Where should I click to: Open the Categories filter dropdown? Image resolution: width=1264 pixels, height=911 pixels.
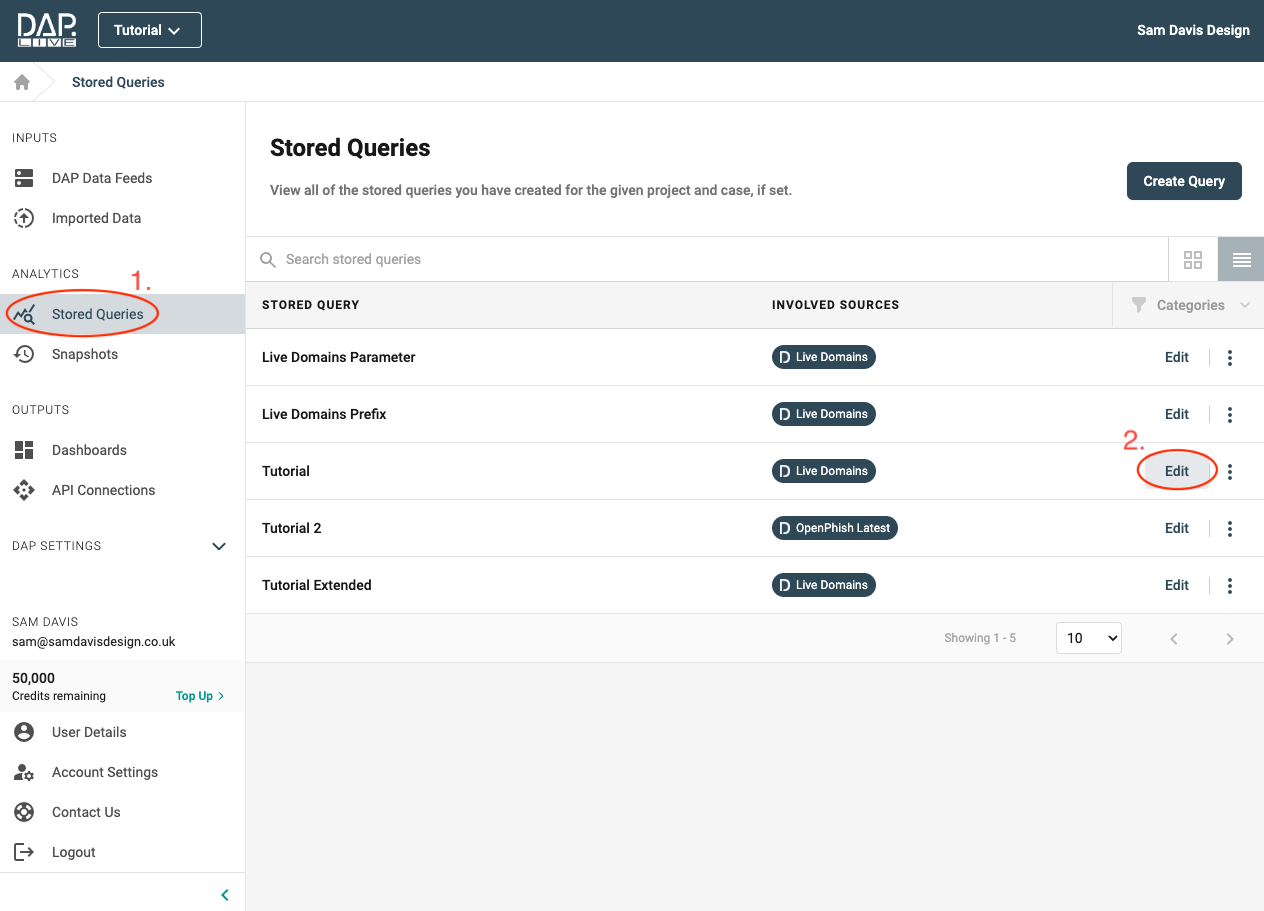click(1189, 305)
